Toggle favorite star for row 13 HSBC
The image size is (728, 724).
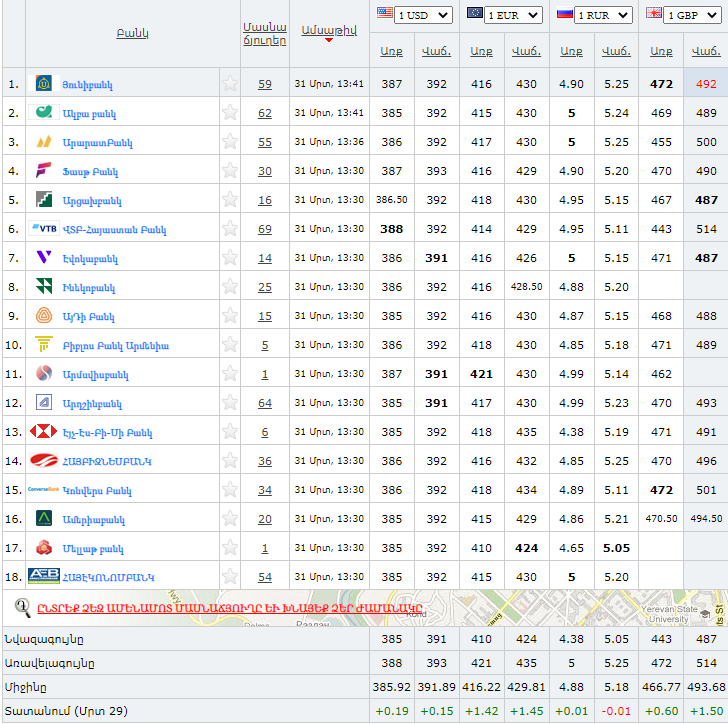click(229, 431)
